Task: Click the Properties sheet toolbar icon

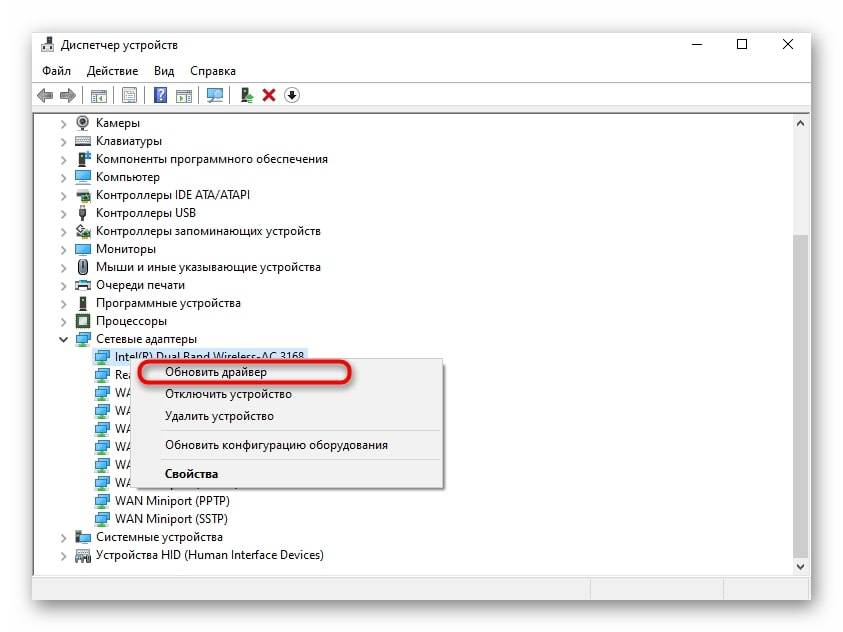Action: 129,95
